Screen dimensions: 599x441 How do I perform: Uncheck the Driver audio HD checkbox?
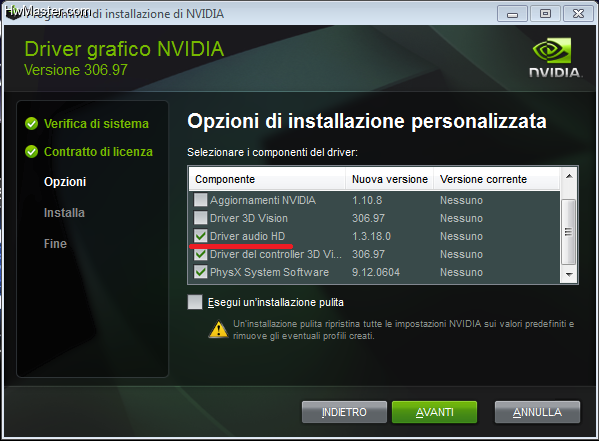click(200, 236)
